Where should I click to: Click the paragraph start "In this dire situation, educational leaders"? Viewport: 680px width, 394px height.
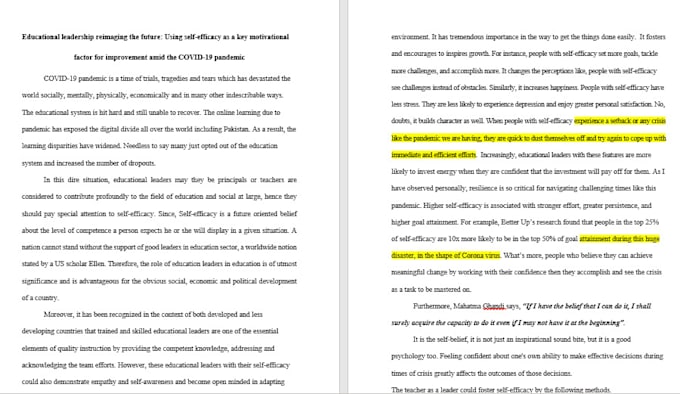(170, 179)
